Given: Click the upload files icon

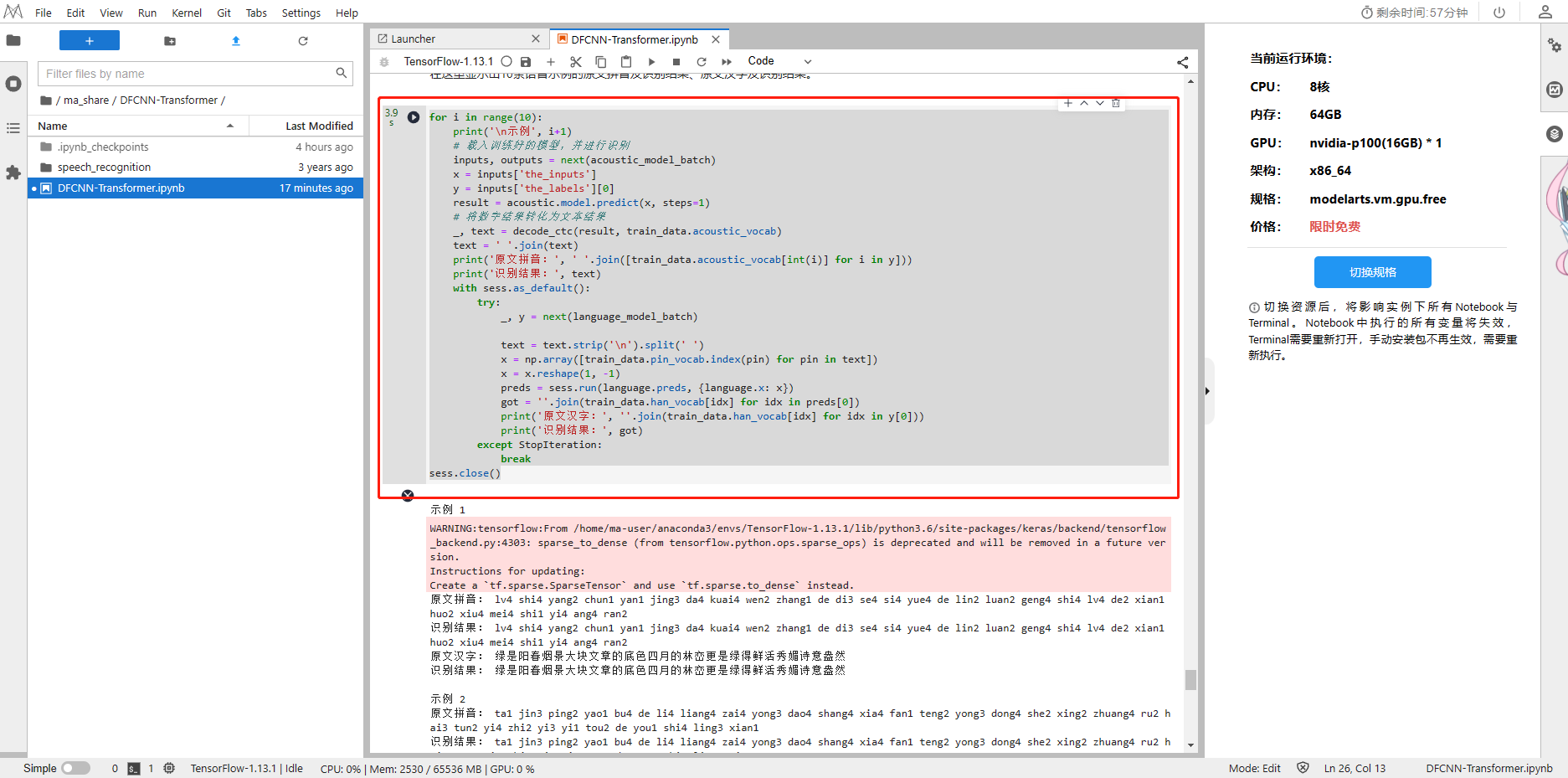Looking at the screenshot, I should coord(236,41).
